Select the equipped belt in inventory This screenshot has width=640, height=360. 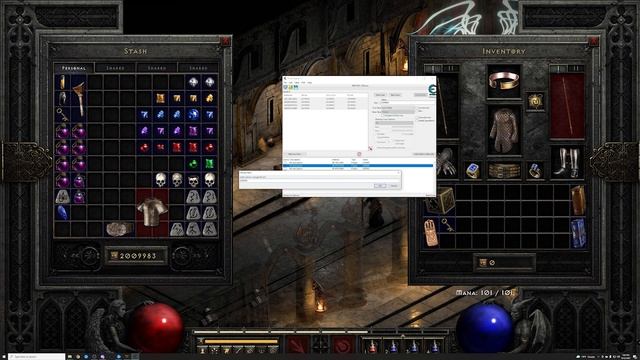click(504, 171)
